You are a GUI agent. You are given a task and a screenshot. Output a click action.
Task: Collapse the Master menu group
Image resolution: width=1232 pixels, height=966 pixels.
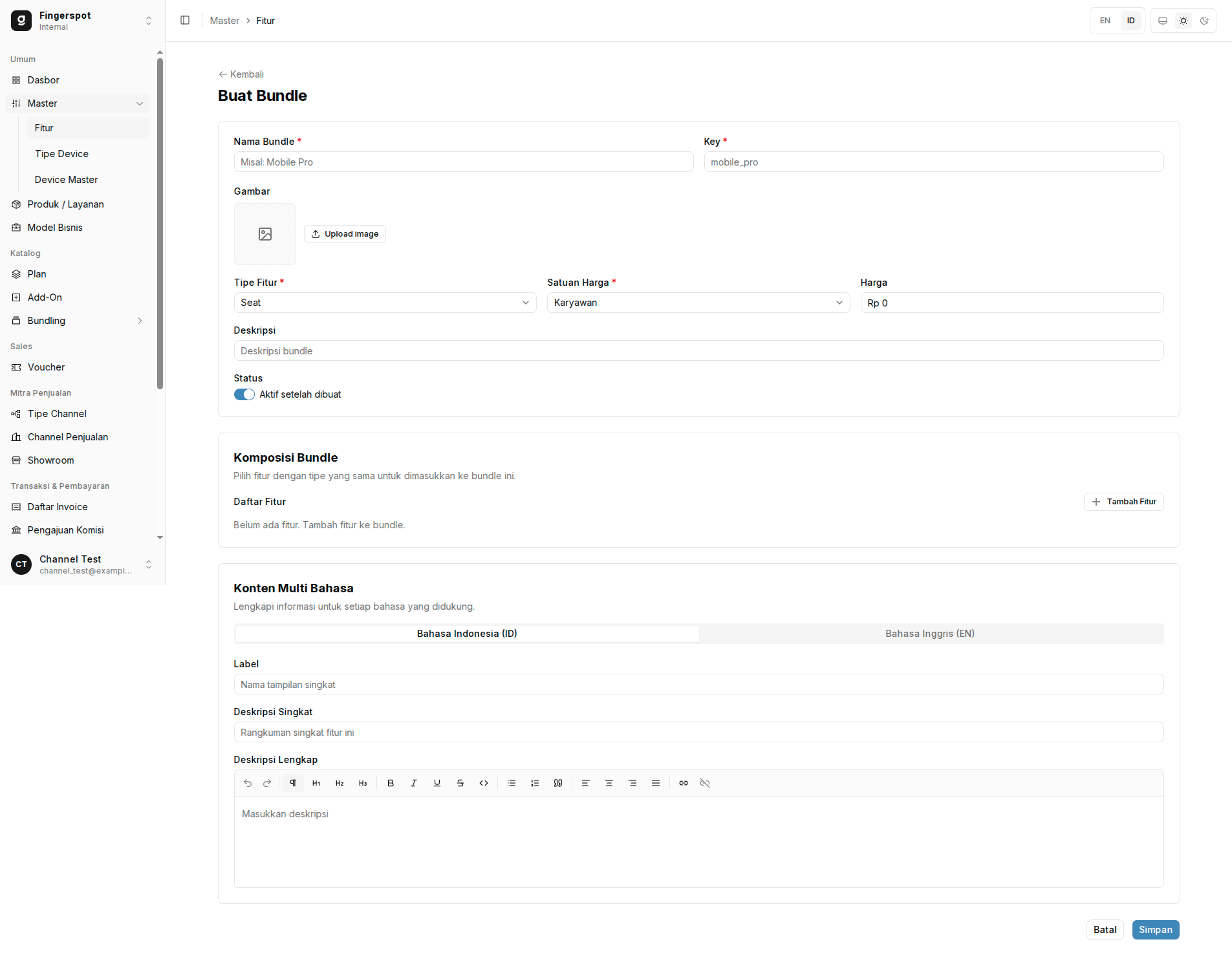coord(78,103)
